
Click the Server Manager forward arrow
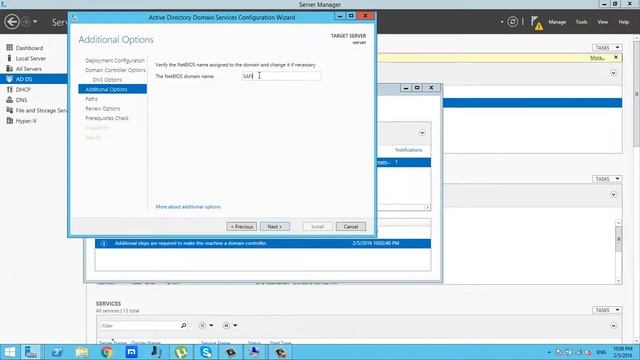(x=26, y=22)
